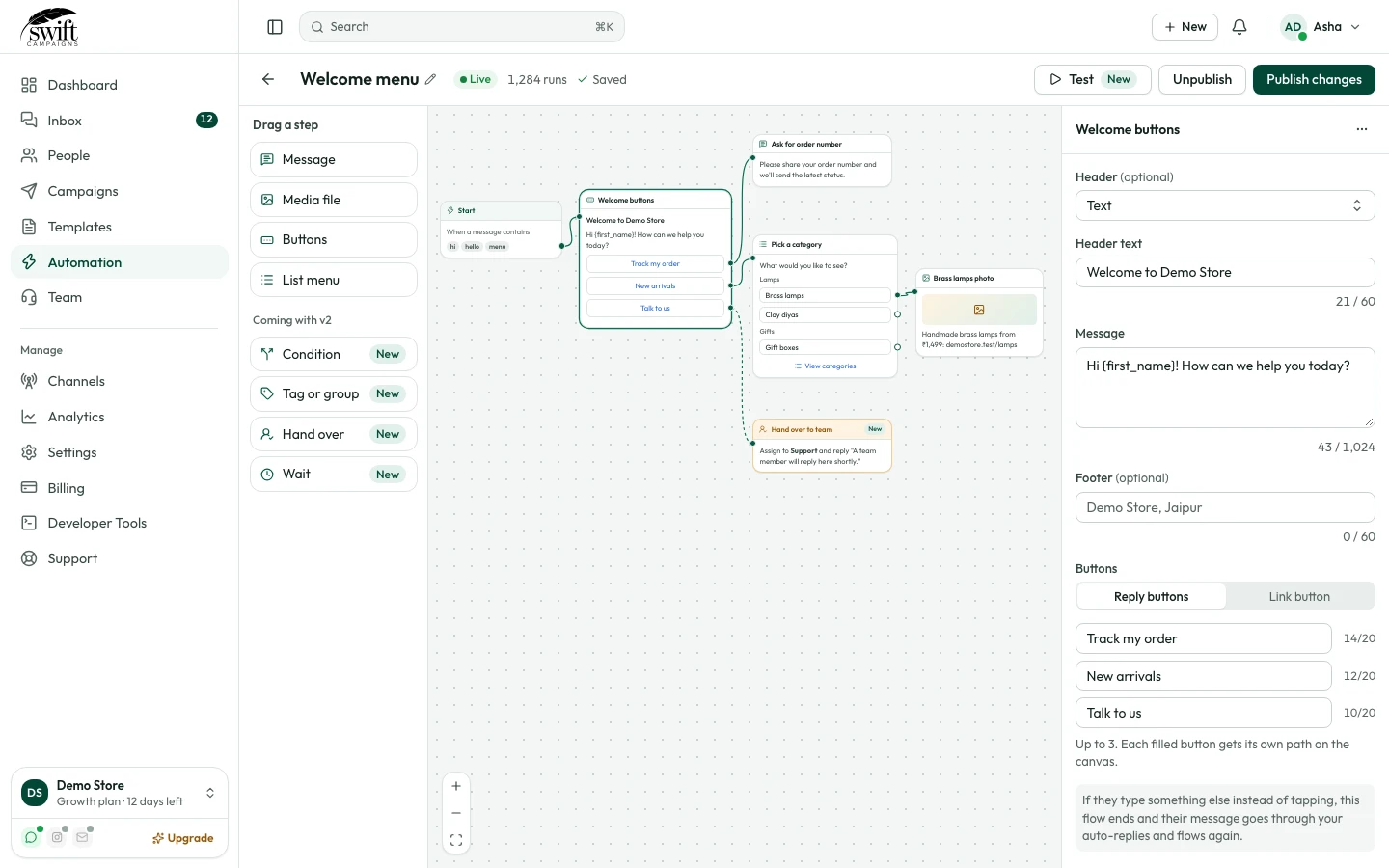Click the Publish changes button
Screen dimensions: 1389x868
tap(1314, 79)
